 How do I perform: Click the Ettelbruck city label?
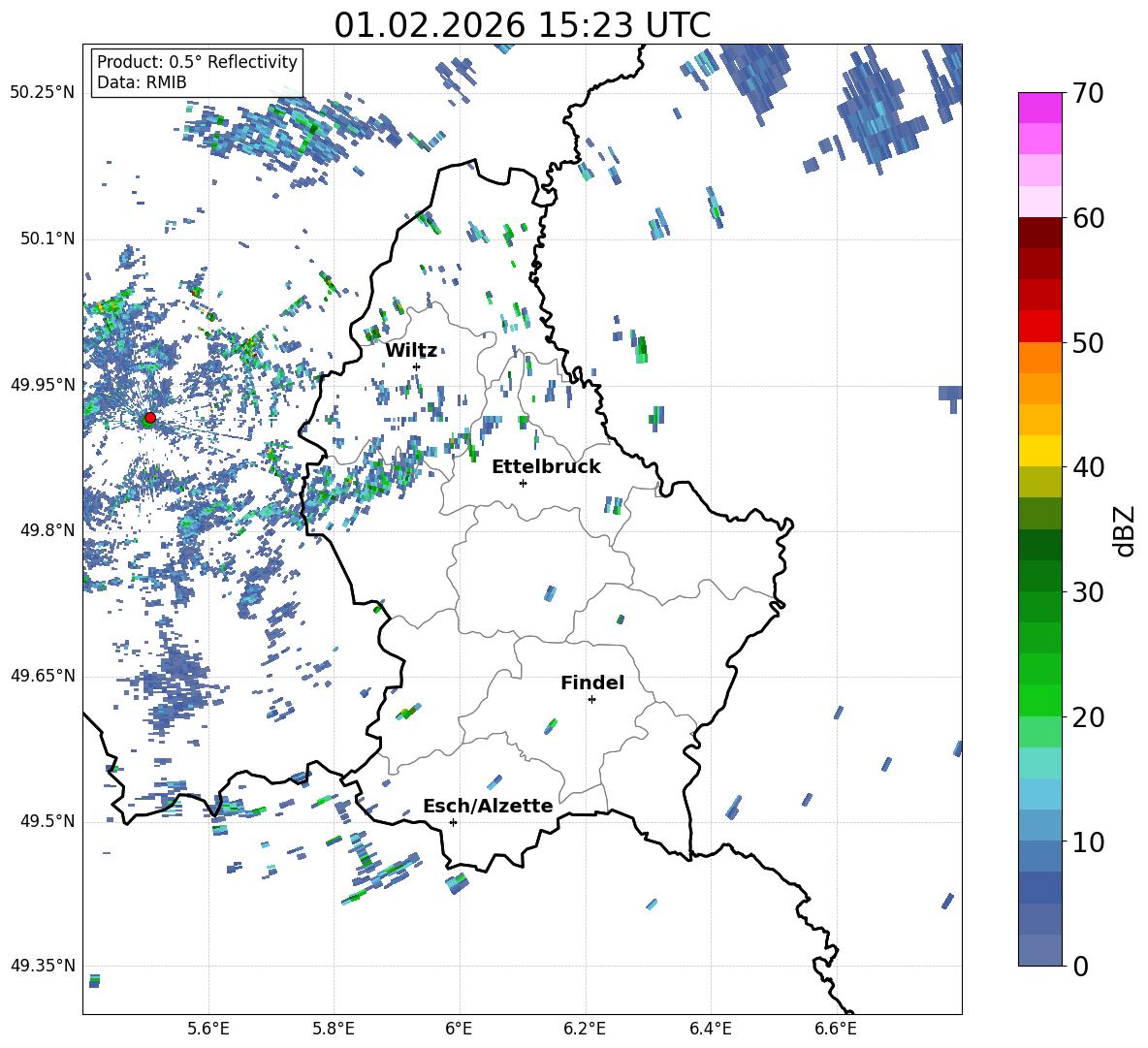click(x=546, y=467)
